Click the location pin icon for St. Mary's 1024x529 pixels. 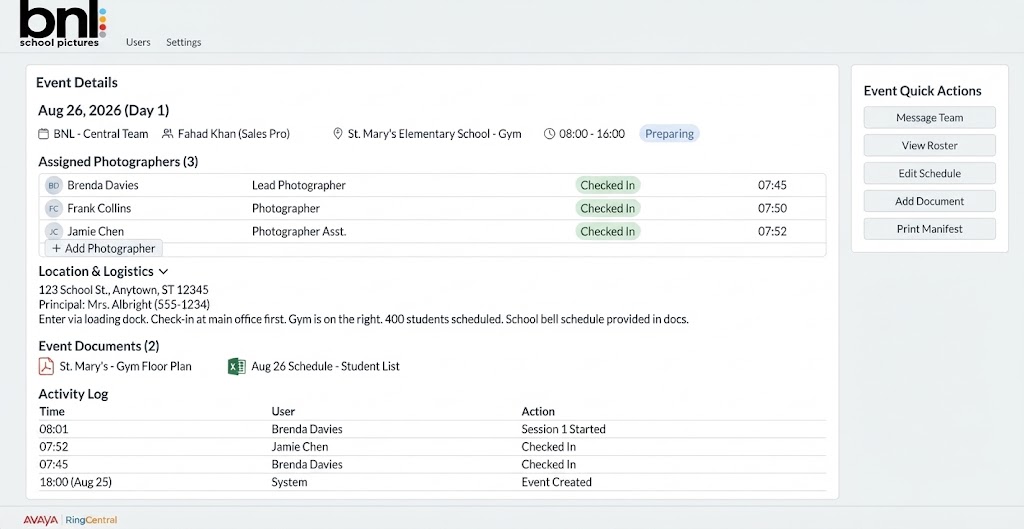tap(338, 134)
